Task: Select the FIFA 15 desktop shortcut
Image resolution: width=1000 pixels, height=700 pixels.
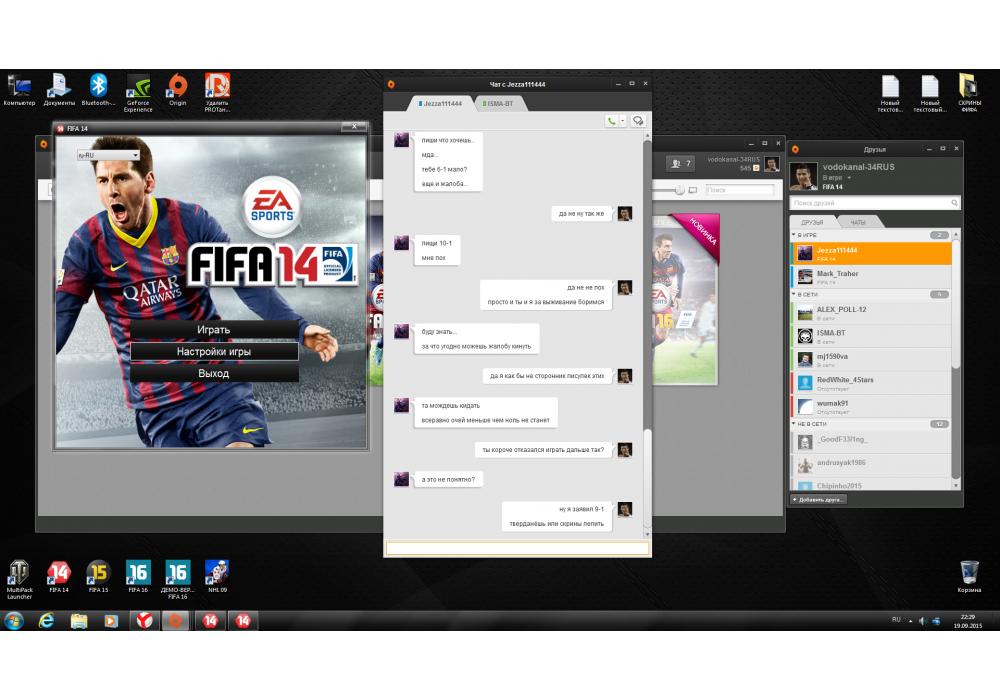Action: point(98,576)
